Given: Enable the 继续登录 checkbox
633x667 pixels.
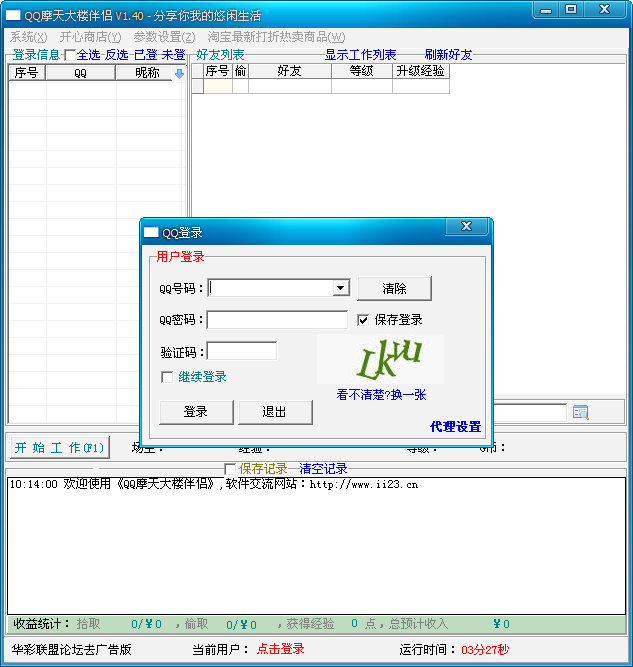Looking at the screenshot, I should click(167, 377).
